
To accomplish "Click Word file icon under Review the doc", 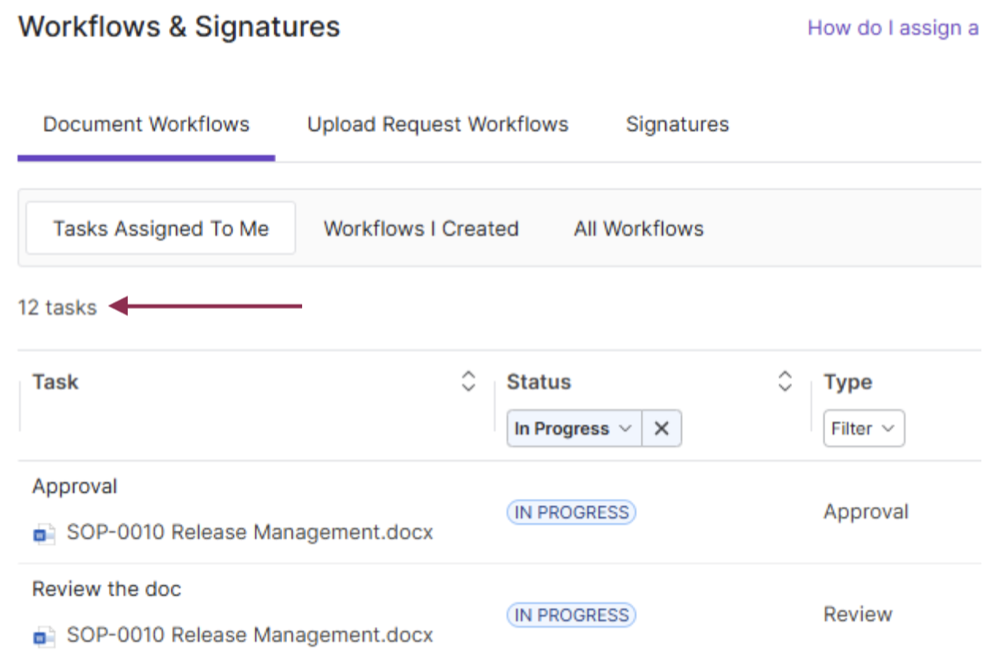I will pos(44,636).
